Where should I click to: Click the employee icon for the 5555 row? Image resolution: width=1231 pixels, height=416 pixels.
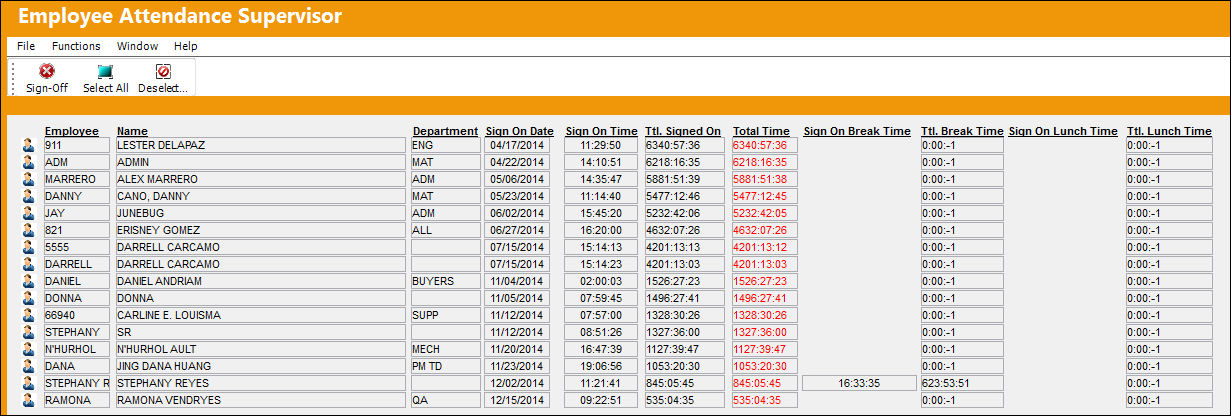pyautogui.click(x=28, y=247)
